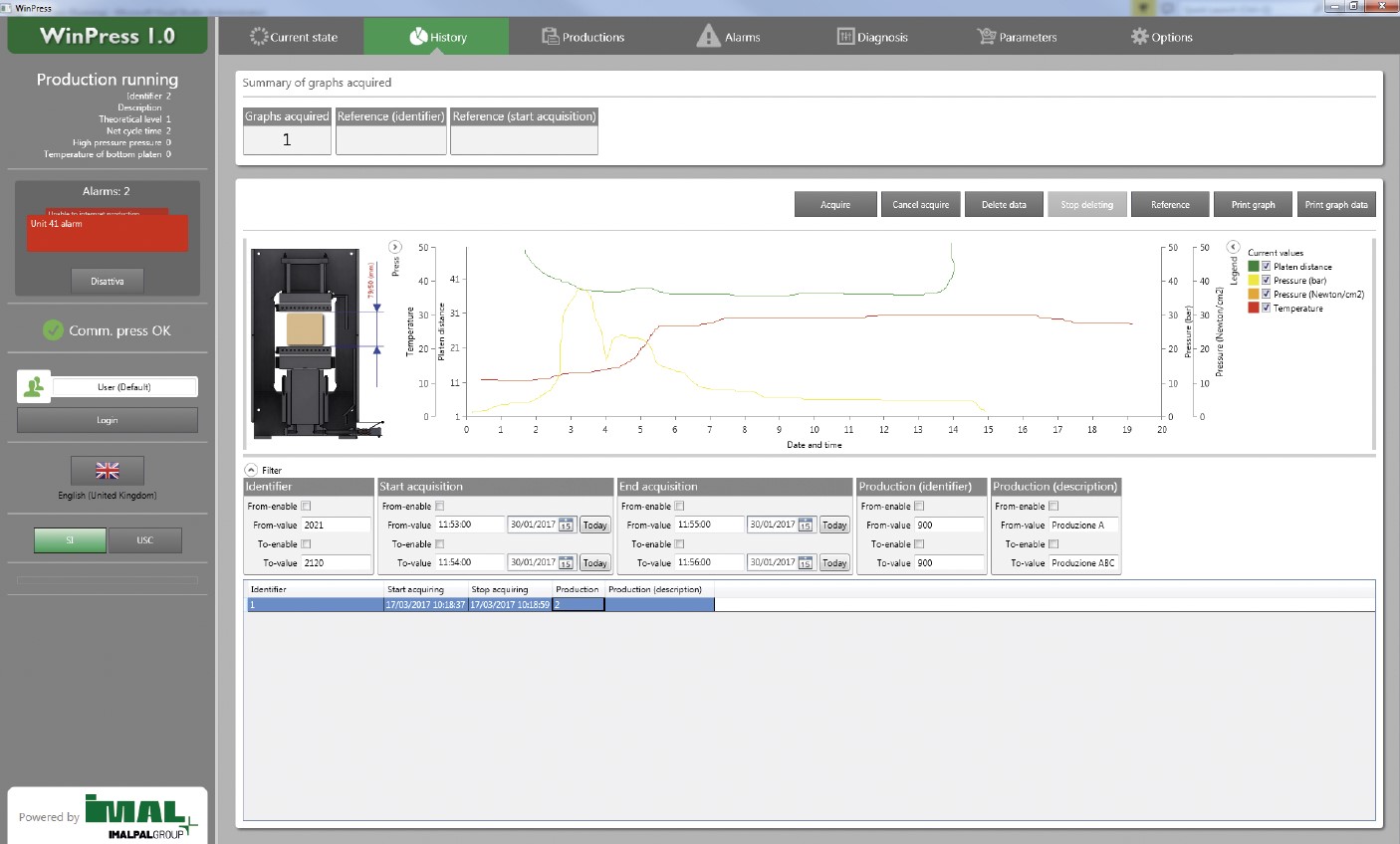Screen dimensions: 1400x844
Task: Open calendar for End acquisition To-value date
Action: pos(805,562)
